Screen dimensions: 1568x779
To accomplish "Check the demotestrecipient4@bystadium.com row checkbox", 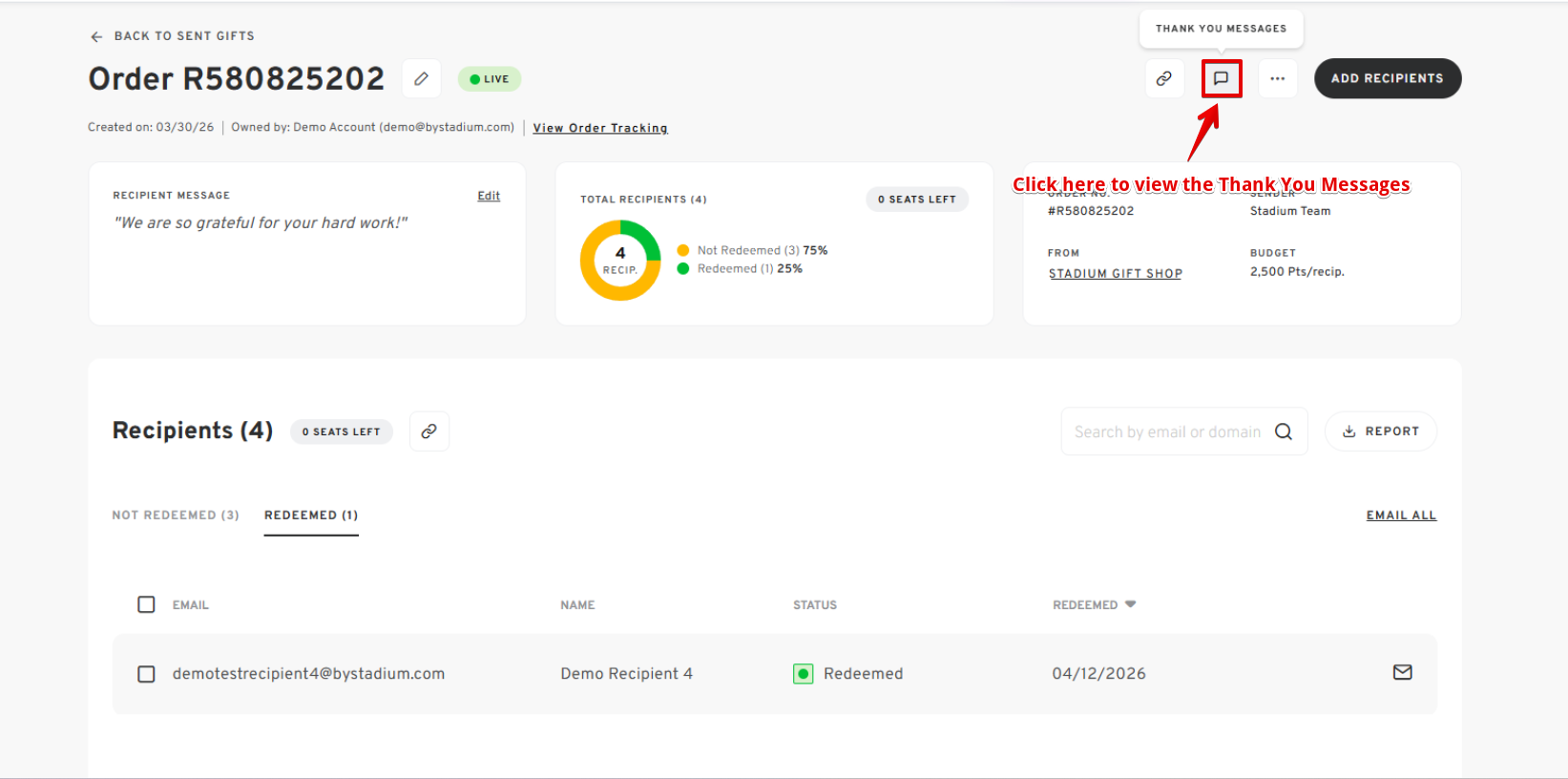I will pos(146,674).
